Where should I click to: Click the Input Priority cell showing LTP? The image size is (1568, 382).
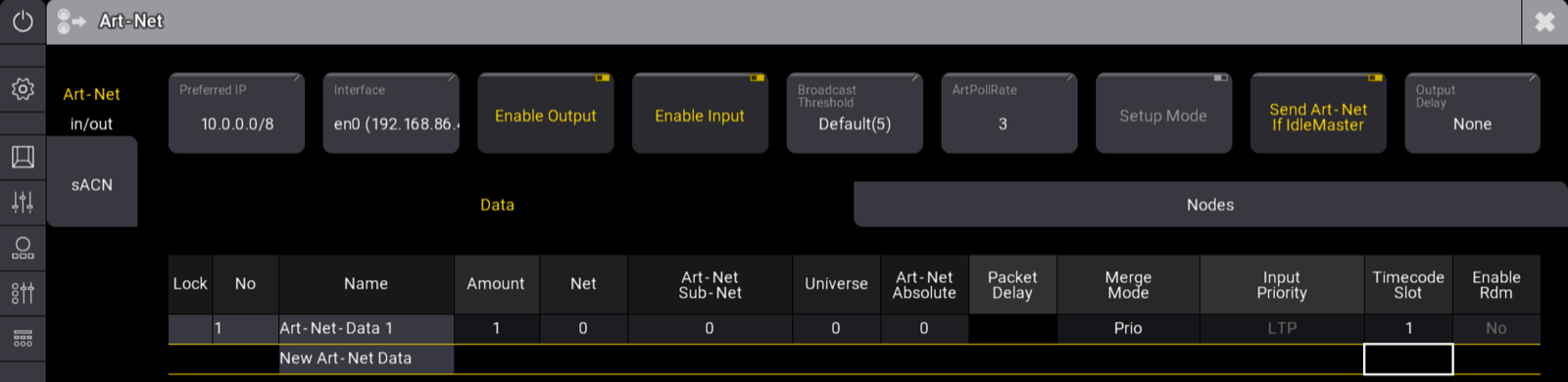click(x=1282, y=328)
